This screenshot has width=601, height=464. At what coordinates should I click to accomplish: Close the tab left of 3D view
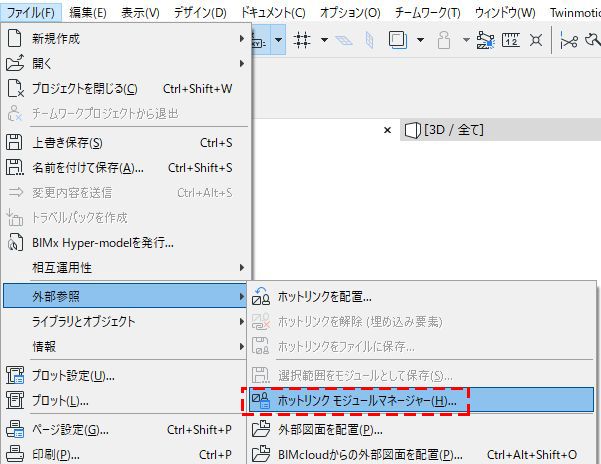(387, 130)
